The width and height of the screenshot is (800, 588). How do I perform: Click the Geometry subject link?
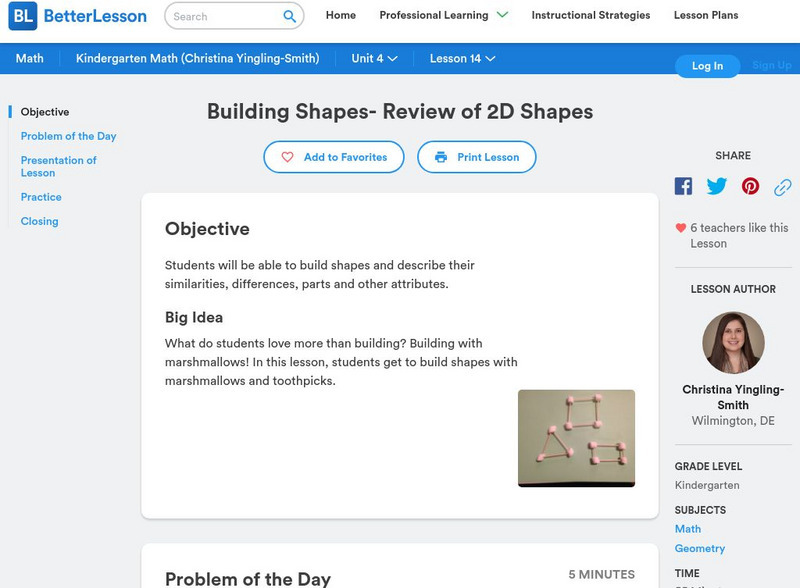pyautogui.click(x=700, y=548)
